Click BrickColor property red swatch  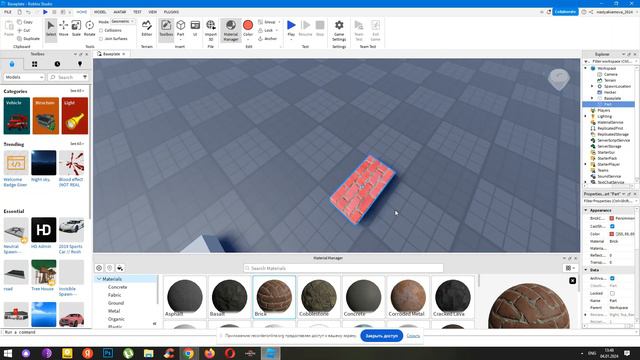[x=612, y=219]
